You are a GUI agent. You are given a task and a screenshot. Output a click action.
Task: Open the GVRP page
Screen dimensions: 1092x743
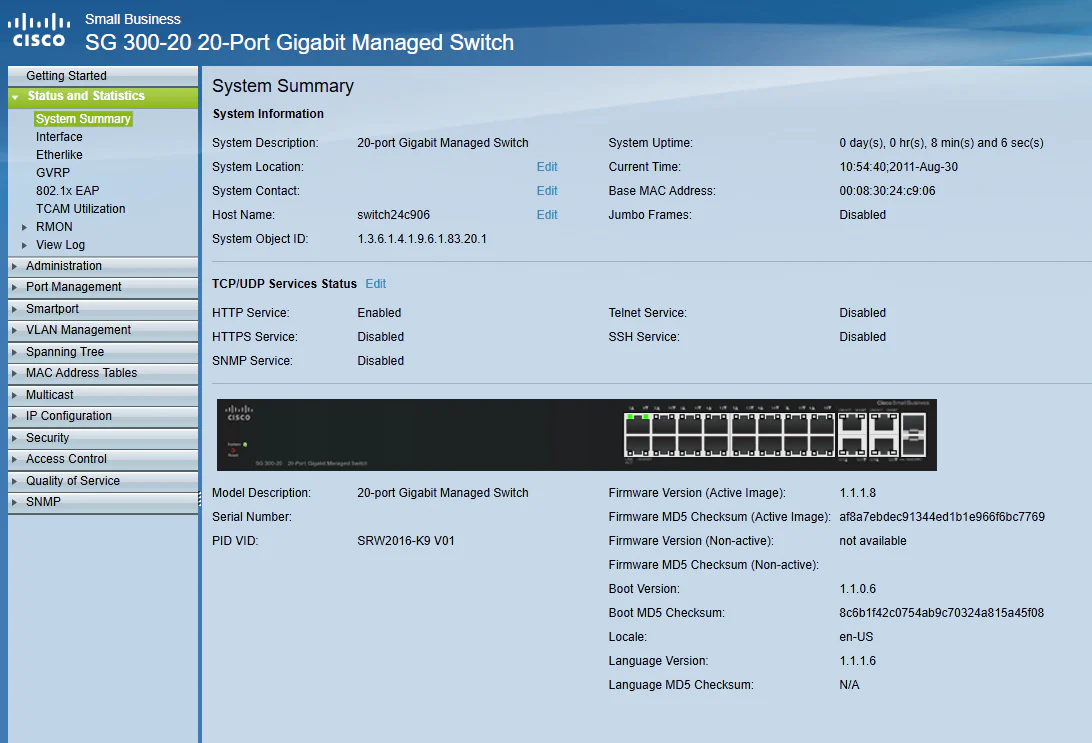tap(53, 173)
